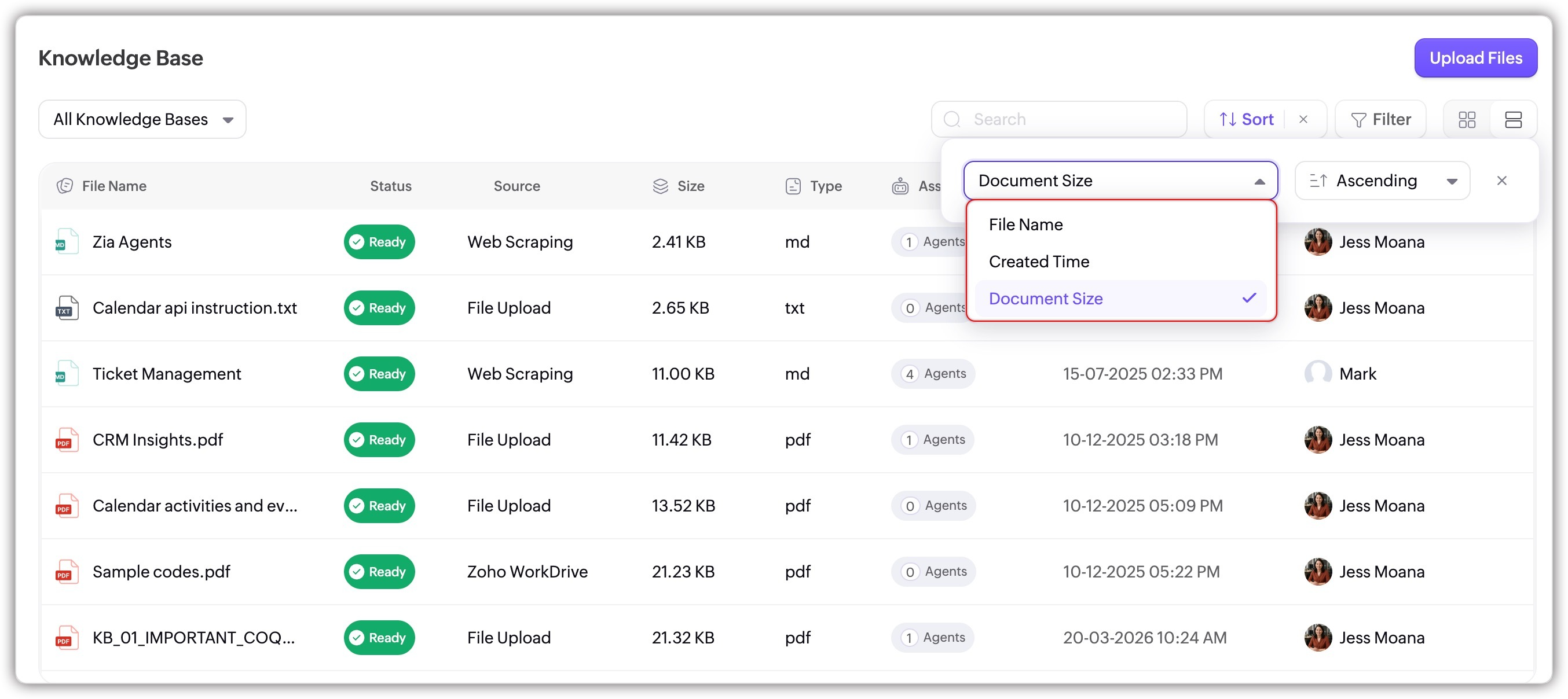Clear the sort with X beside Sort
Screen dimensions: 1568x699
[x=1303, y=119]
